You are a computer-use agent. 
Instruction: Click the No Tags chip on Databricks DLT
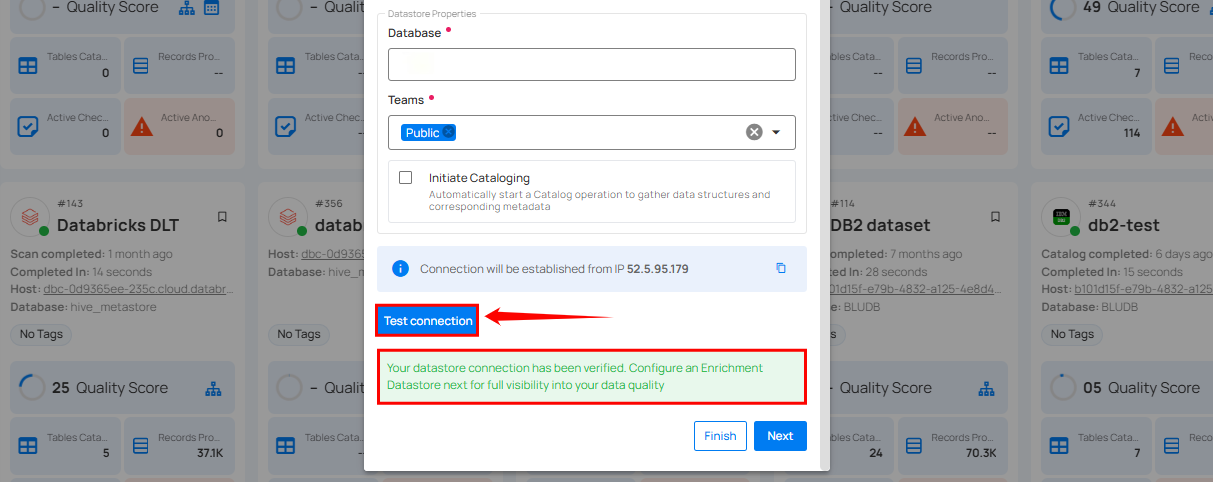pos(40,334)
